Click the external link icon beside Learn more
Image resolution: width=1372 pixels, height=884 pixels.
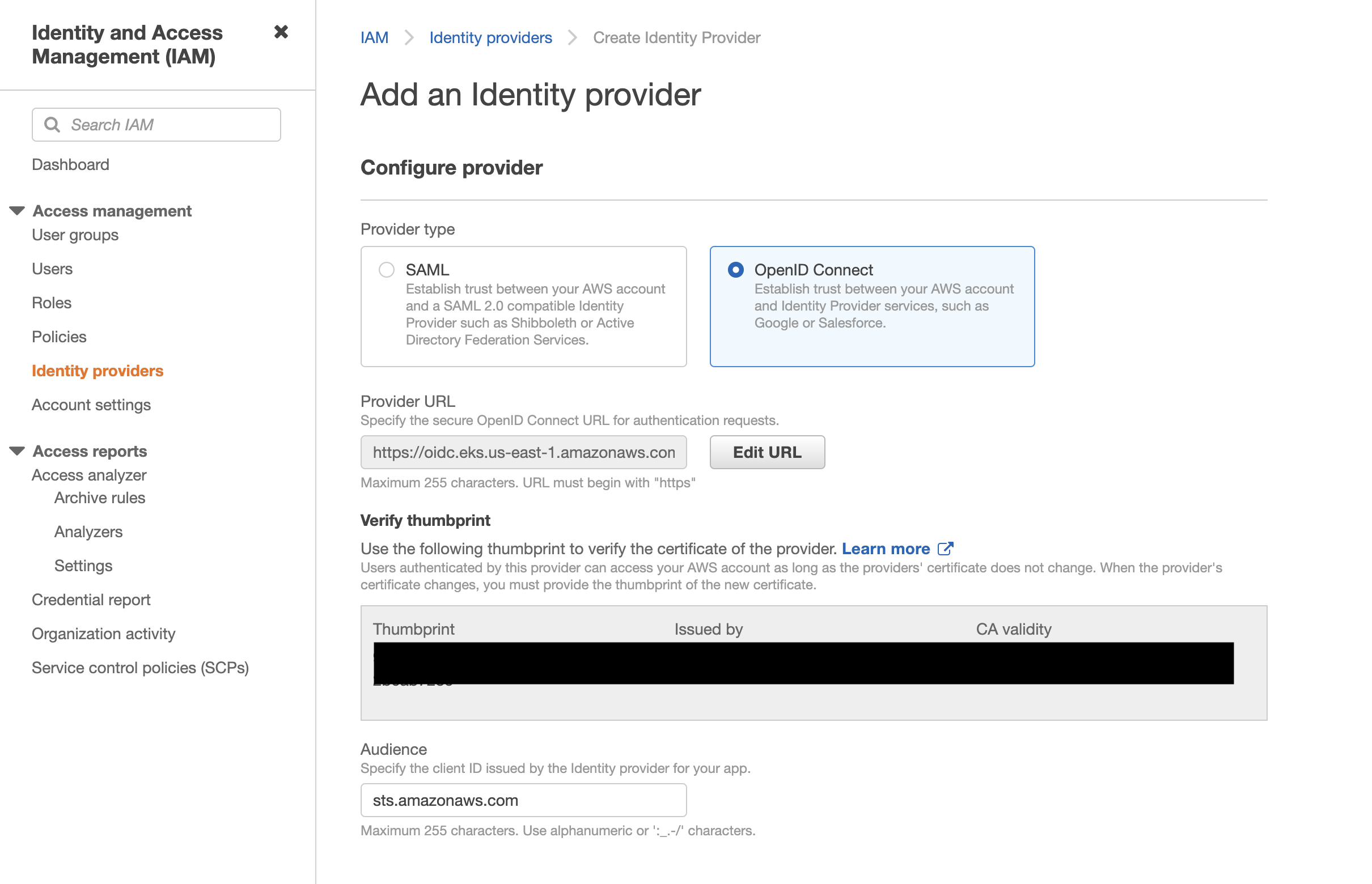(x=945, y=549)
